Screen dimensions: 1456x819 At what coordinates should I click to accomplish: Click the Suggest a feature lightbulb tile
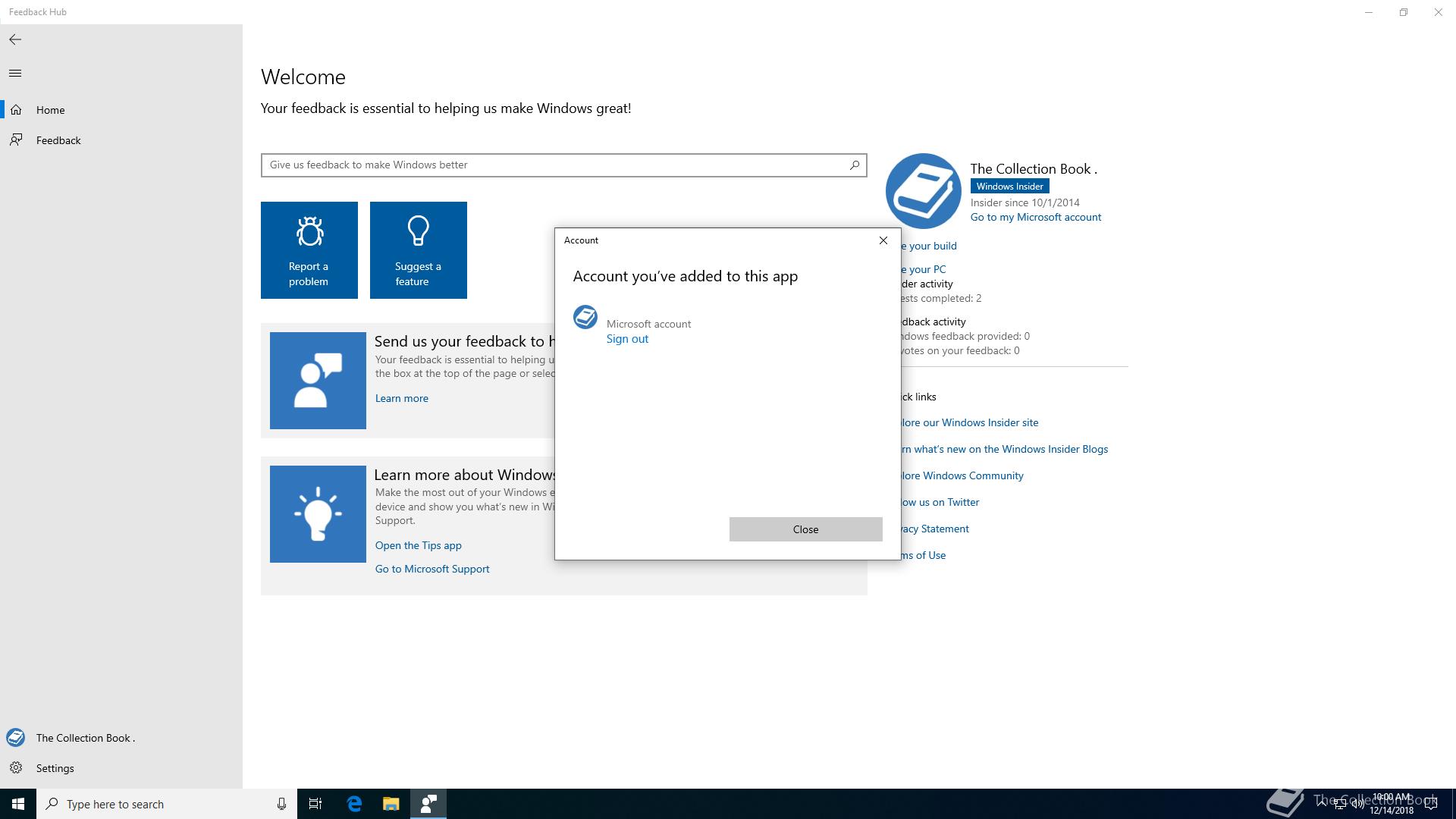coord(419,250)
